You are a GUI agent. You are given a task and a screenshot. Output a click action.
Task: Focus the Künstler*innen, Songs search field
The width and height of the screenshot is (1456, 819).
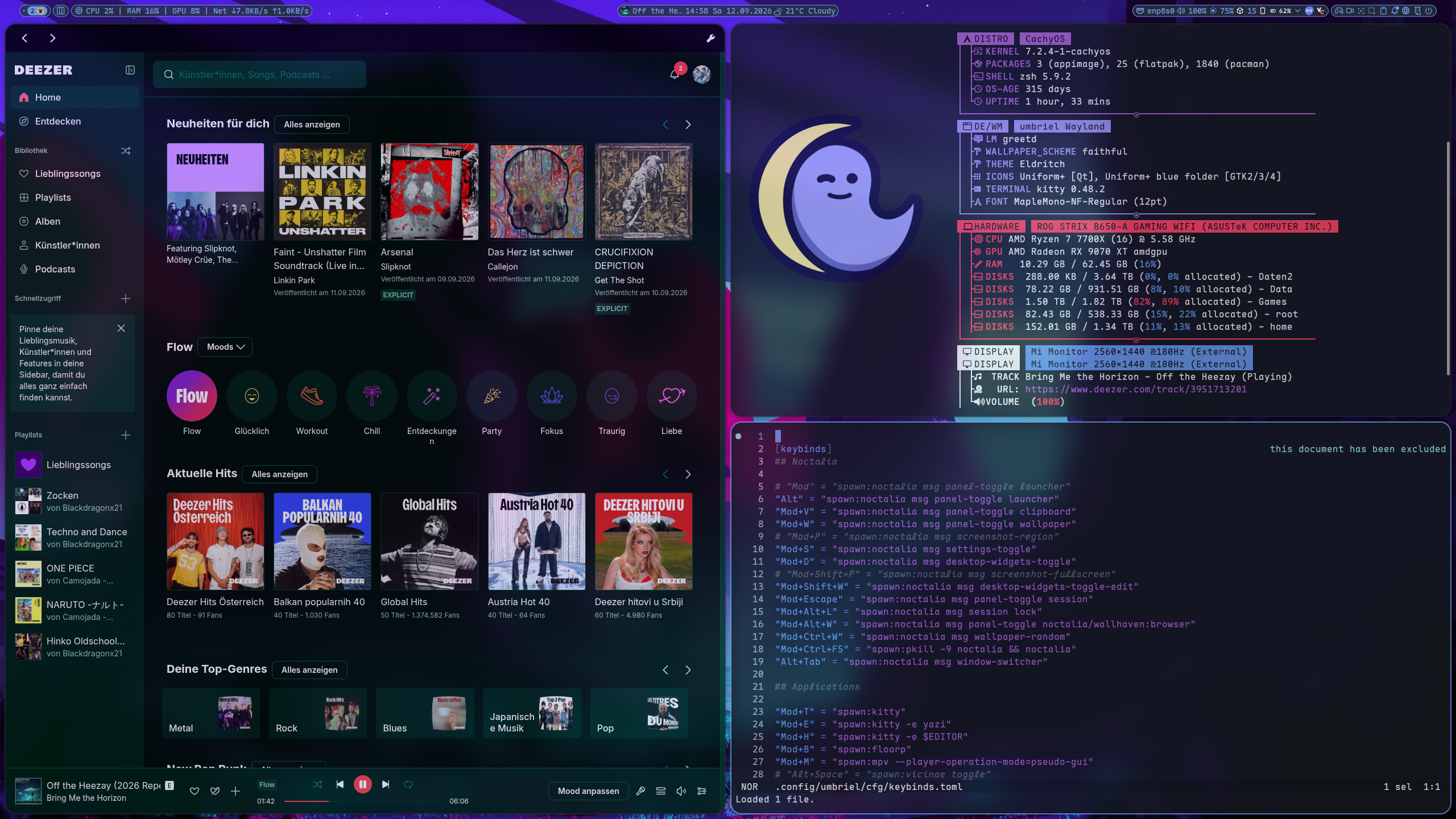click(259, 75)
